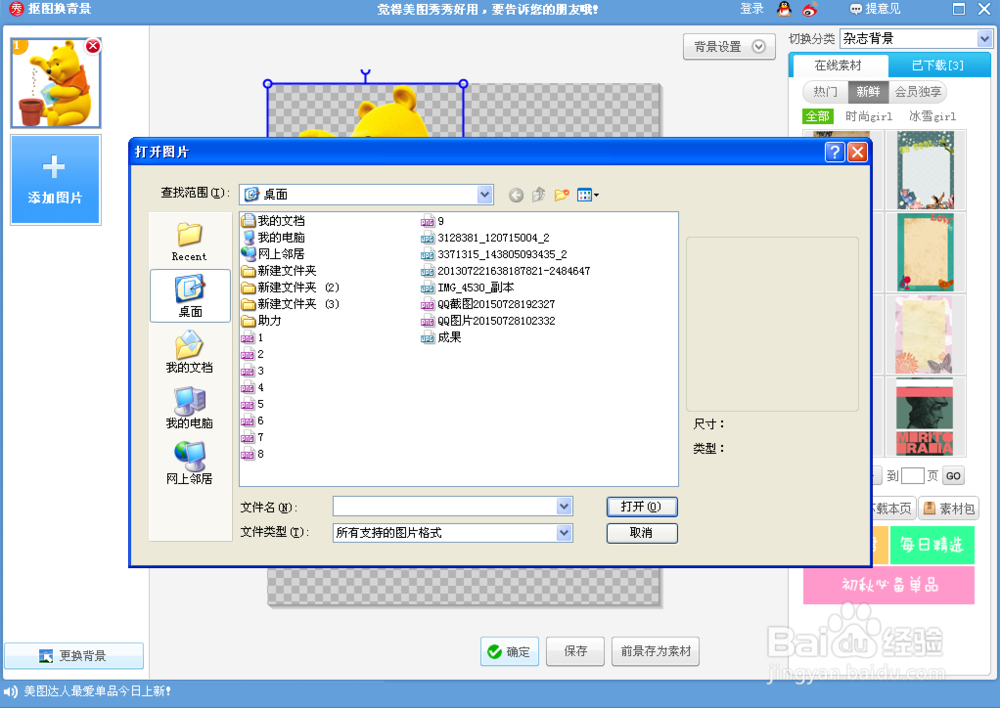
Task: Switch to the 在线素材 tab
Action: pyautogui.click(x=838, y=65)
